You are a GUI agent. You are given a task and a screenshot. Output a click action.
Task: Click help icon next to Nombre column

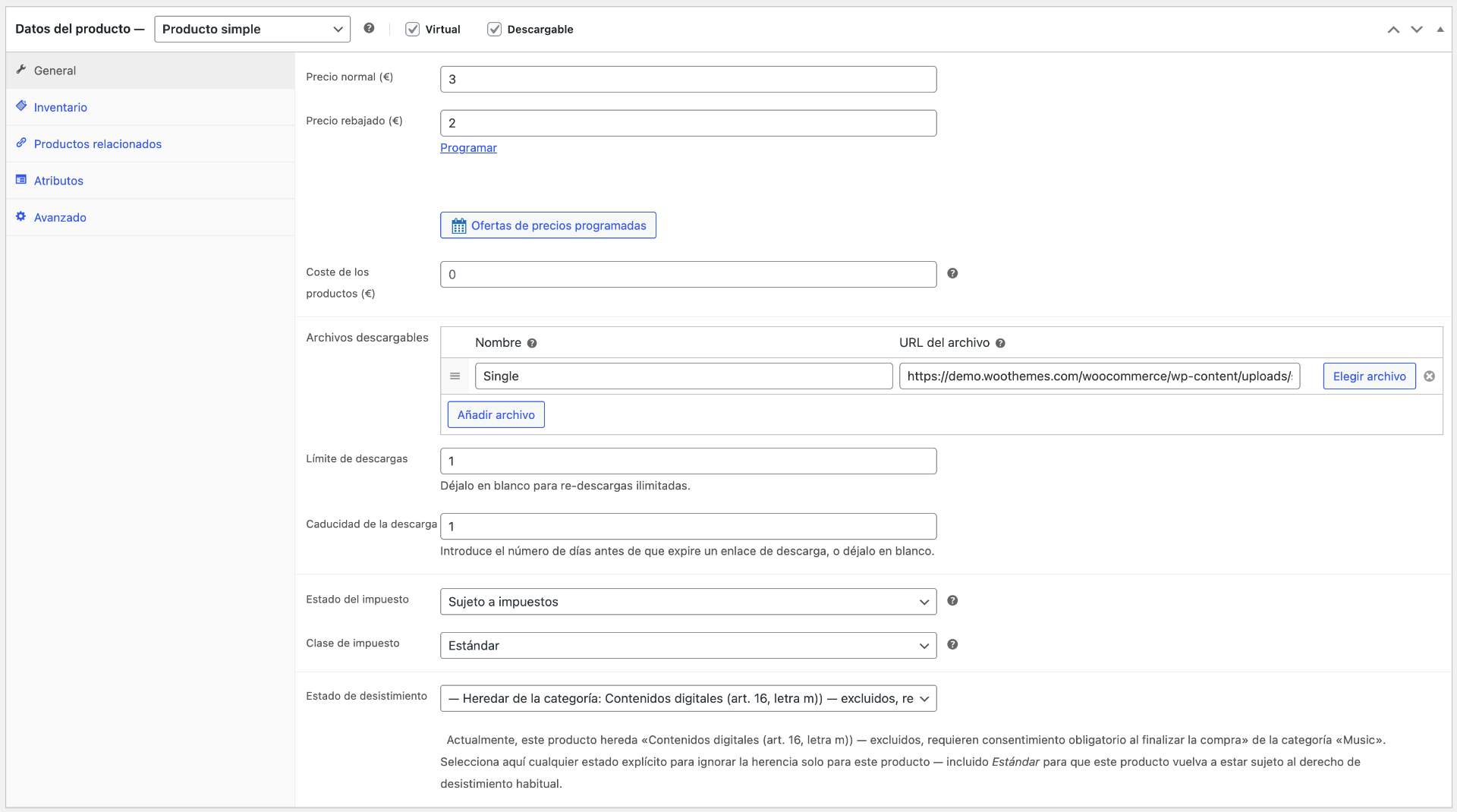pyautogui.click(x=532, y=343)
